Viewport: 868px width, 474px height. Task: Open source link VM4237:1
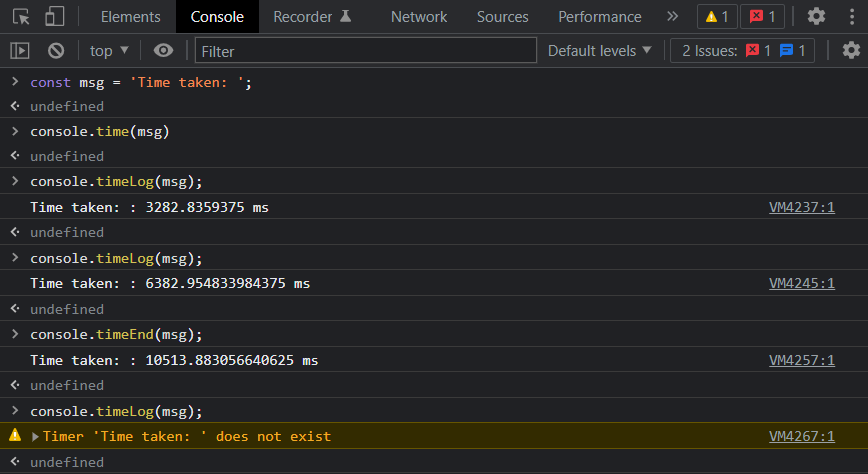(802, 207)
